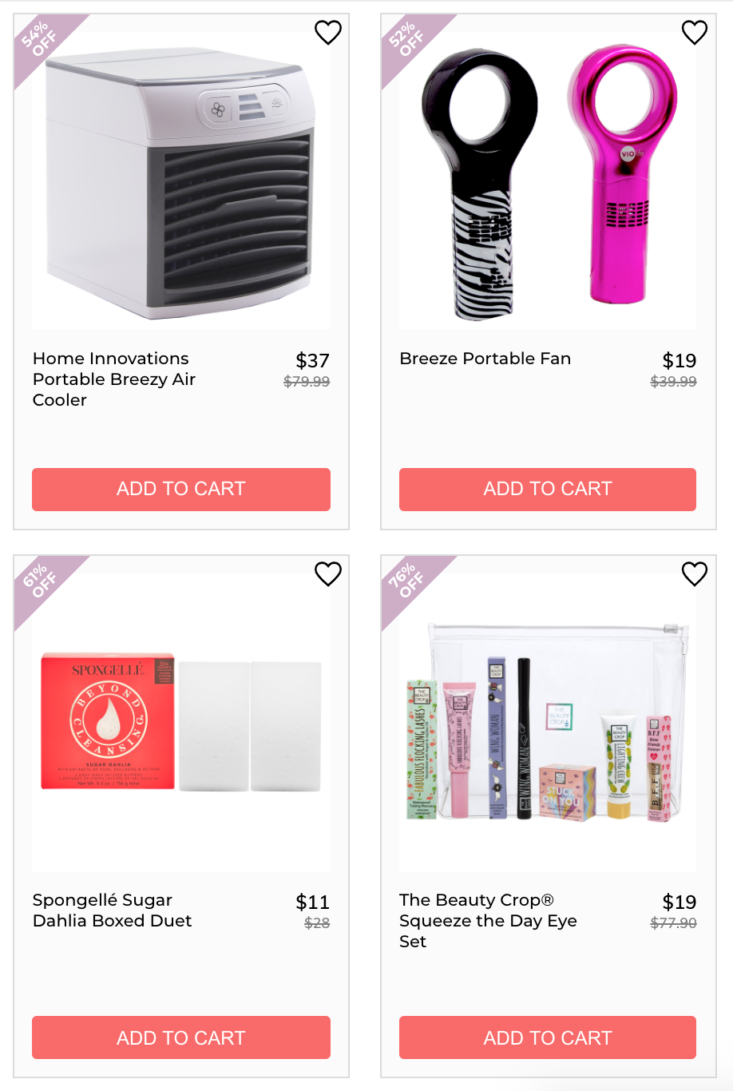Add Breeze Portable Fan to cart
Image resolution: width=733 pixels, height=1091 pixels.
[x=547, y=489]
